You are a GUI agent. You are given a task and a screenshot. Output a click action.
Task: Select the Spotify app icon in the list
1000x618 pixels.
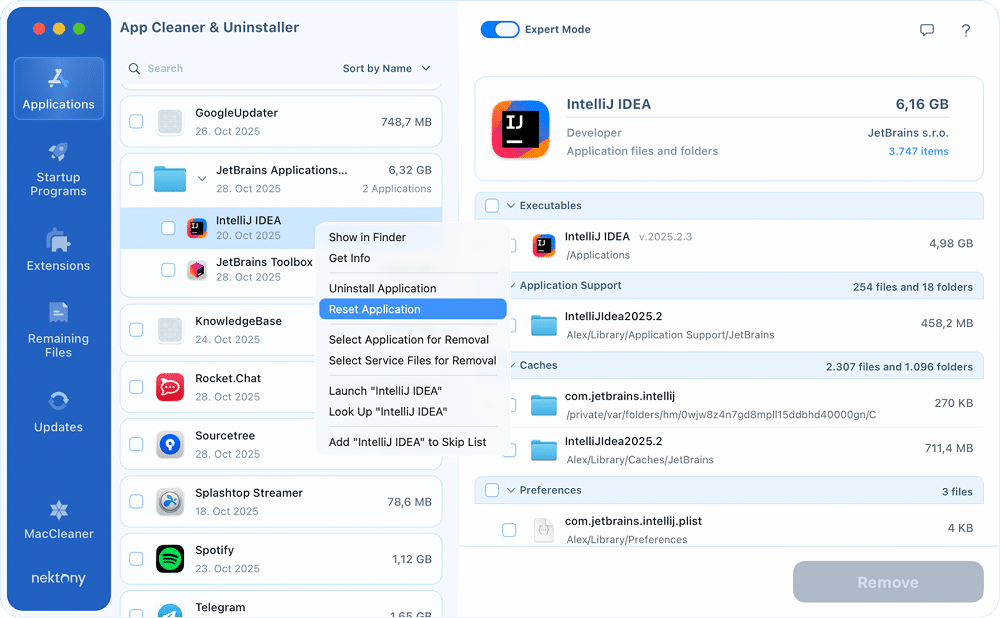[170, 556]
